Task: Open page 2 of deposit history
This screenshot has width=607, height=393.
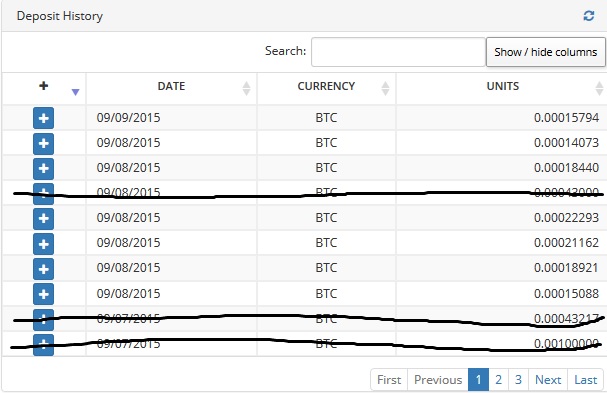Action: [x=499, y=380]
